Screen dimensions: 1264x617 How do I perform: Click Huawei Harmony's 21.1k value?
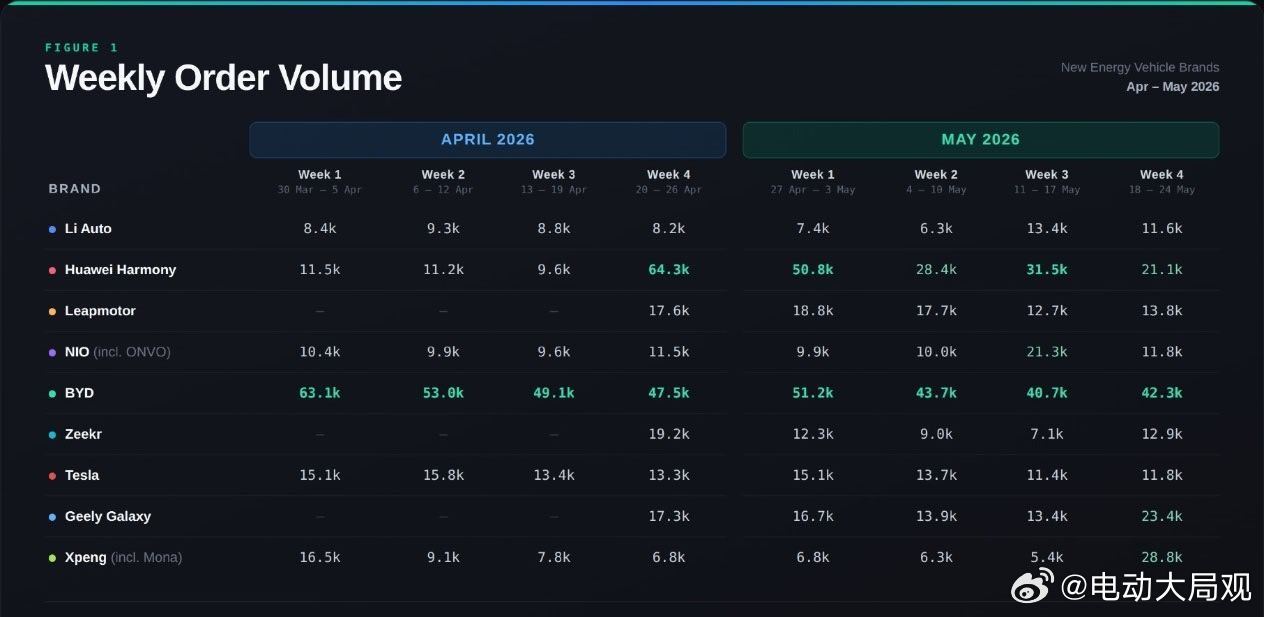click(1162, 270)
